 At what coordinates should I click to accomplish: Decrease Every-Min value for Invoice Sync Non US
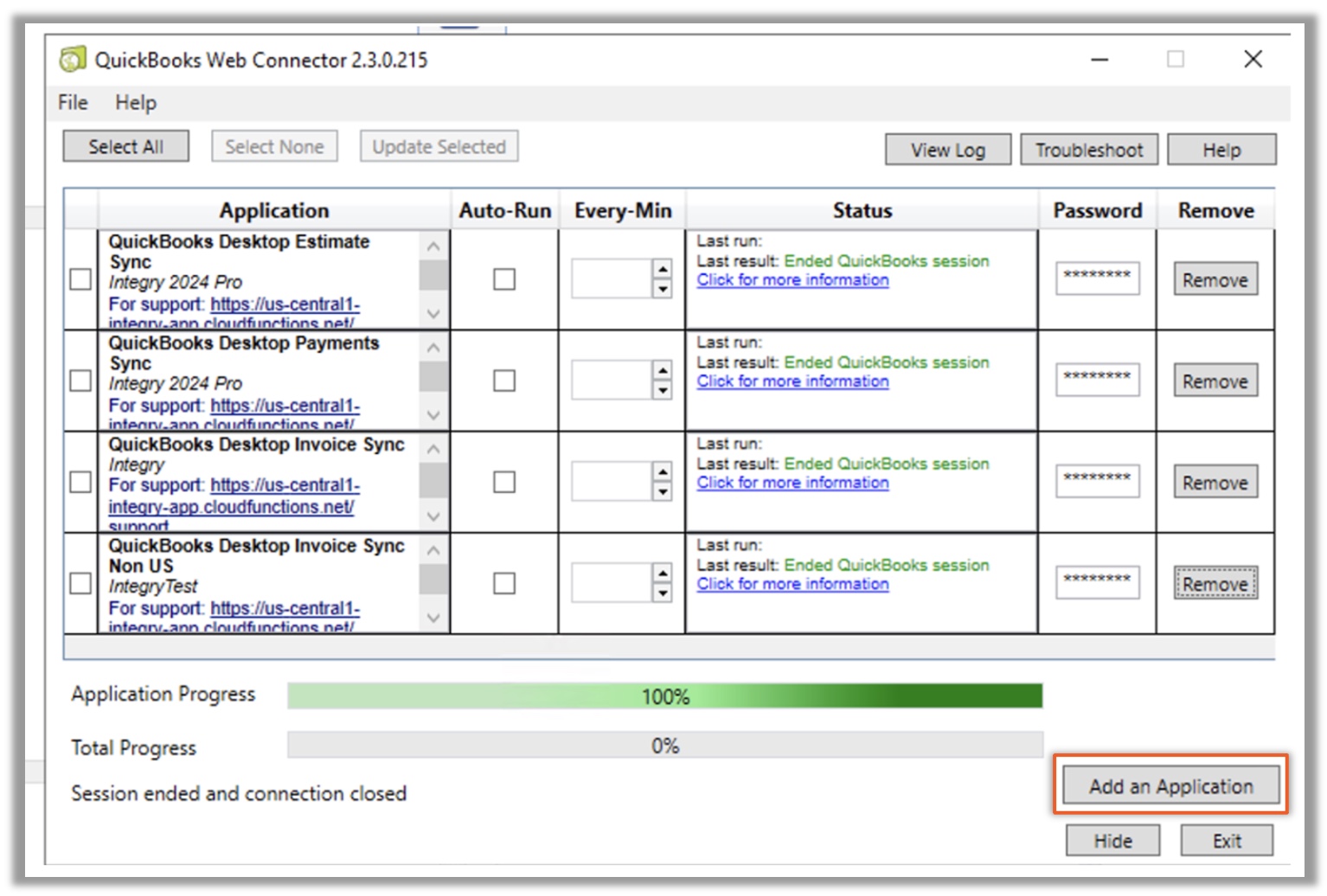[663, 593]
